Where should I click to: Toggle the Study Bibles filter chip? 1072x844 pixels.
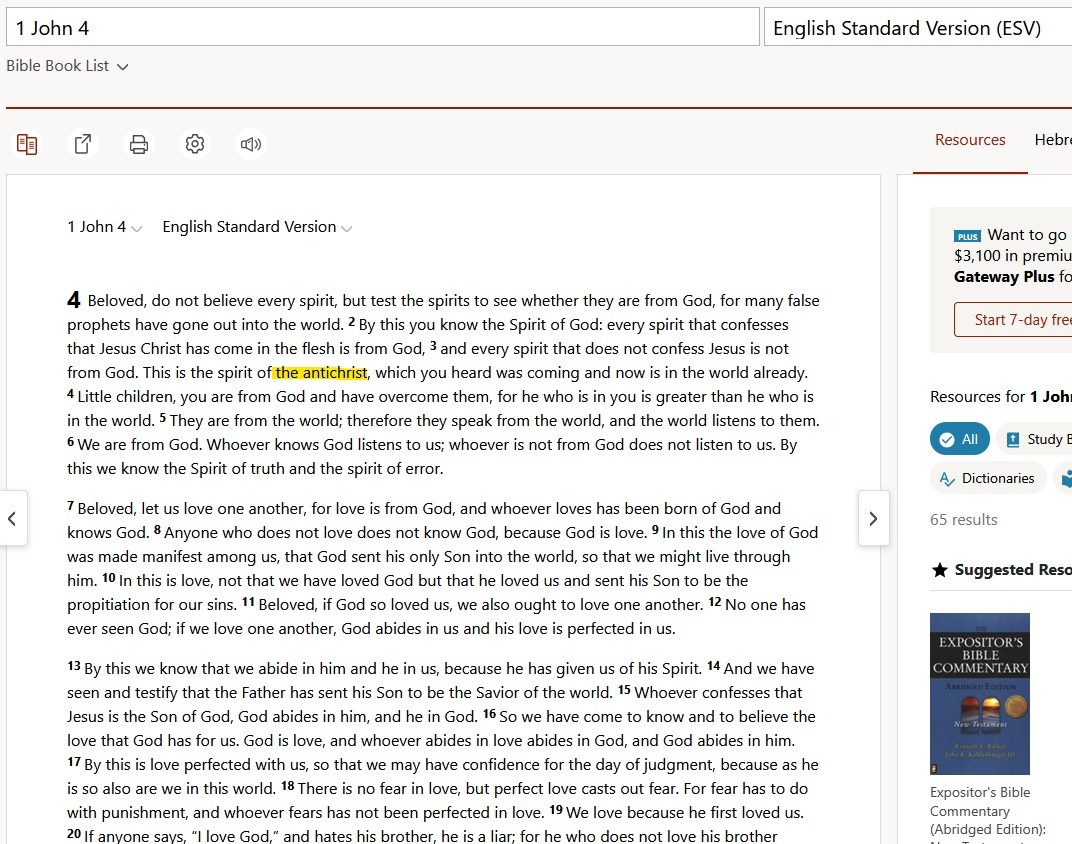pyautogui.click(x=1034, y=439)
